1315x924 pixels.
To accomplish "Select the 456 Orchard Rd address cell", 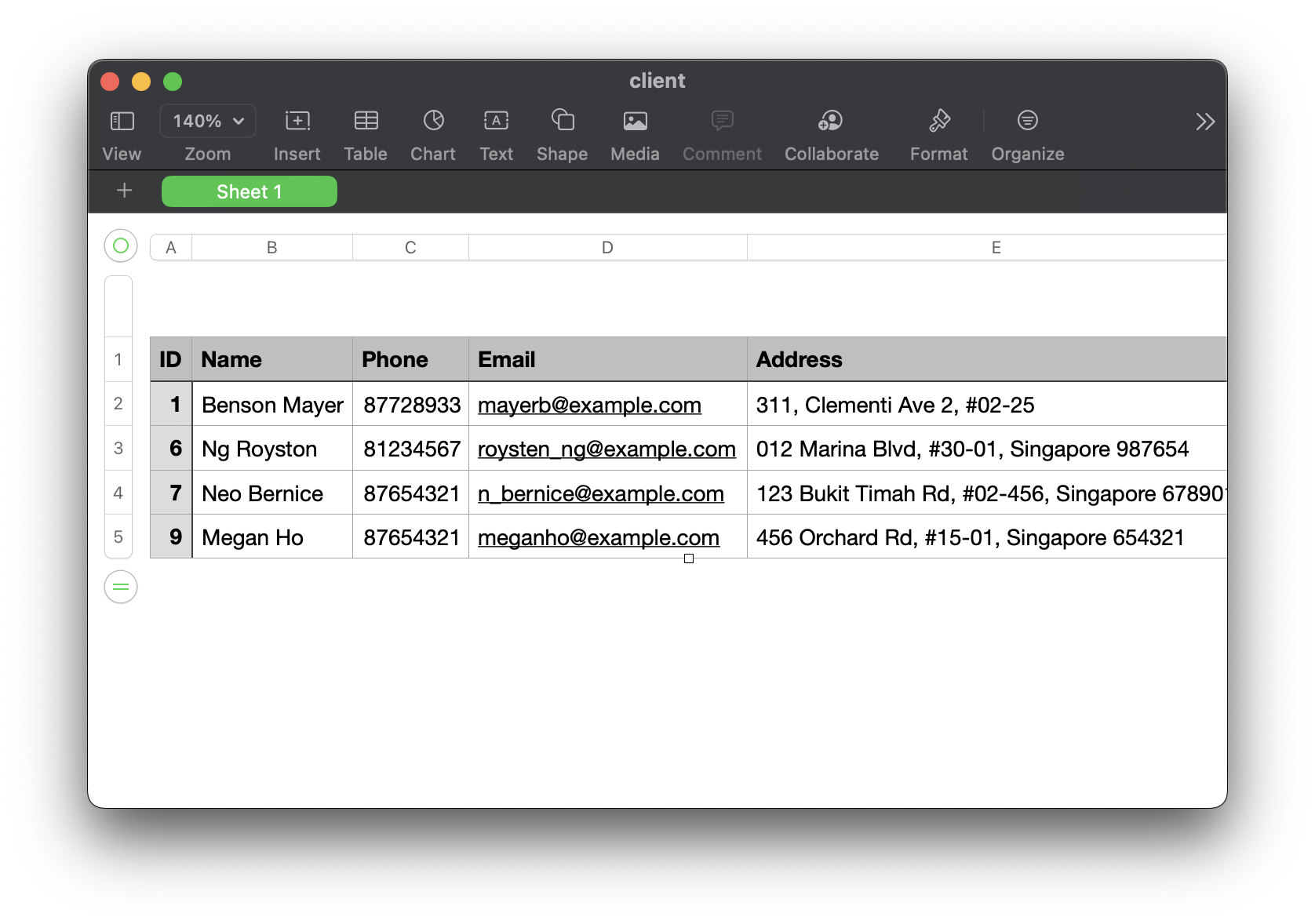I will [987, 537].
